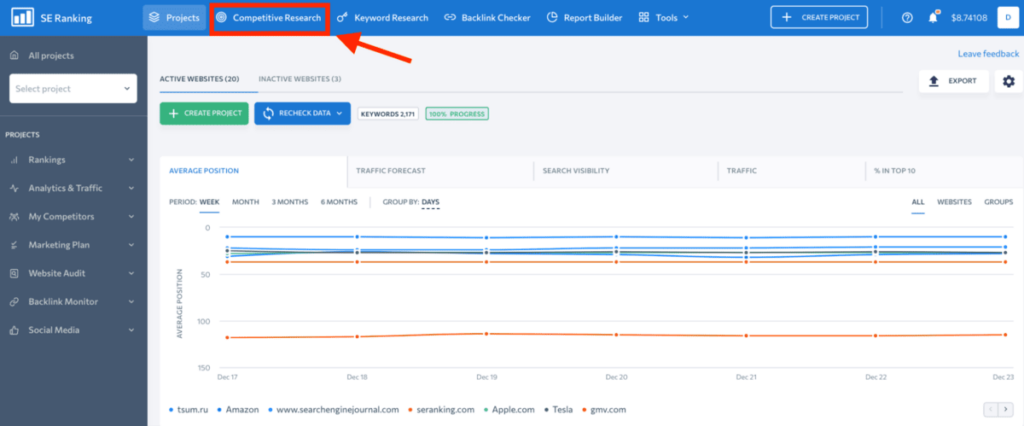Expand Social Media chevron

[x=131, y=331]
